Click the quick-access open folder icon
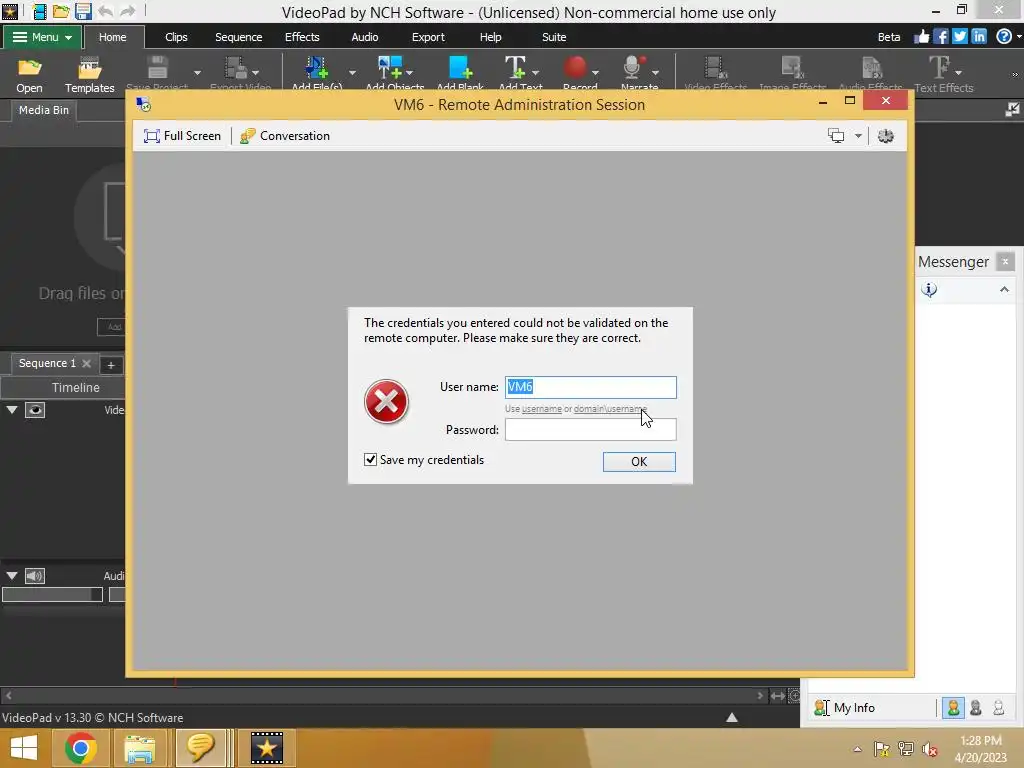 61,11
